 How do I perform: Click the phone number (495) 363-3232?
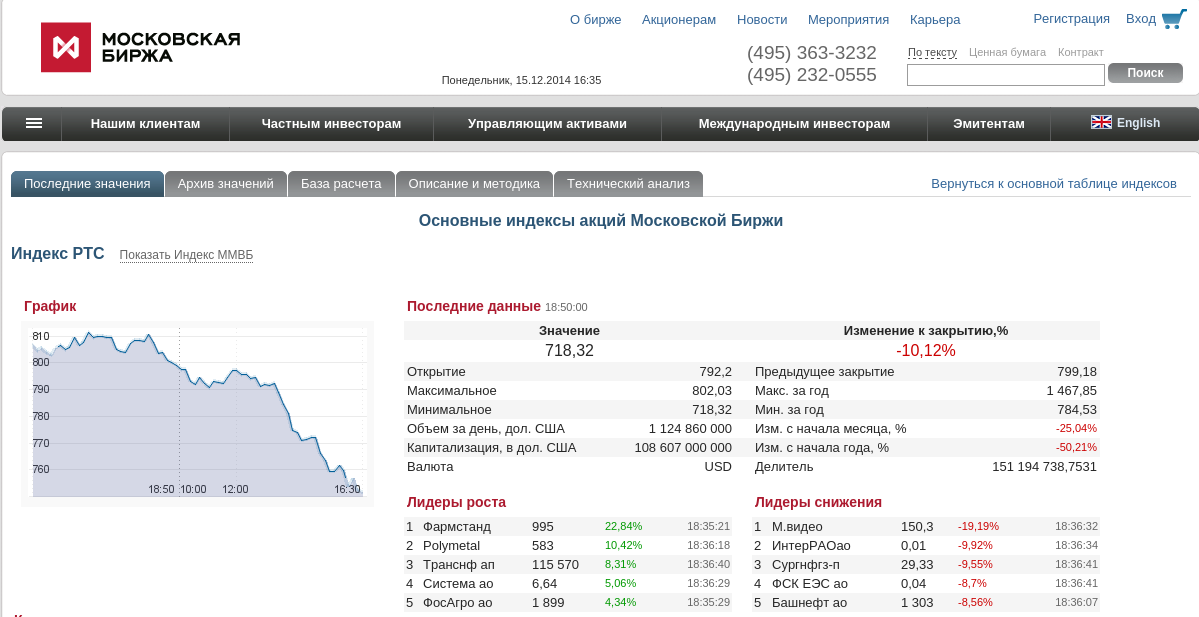[x=811, y=53]
